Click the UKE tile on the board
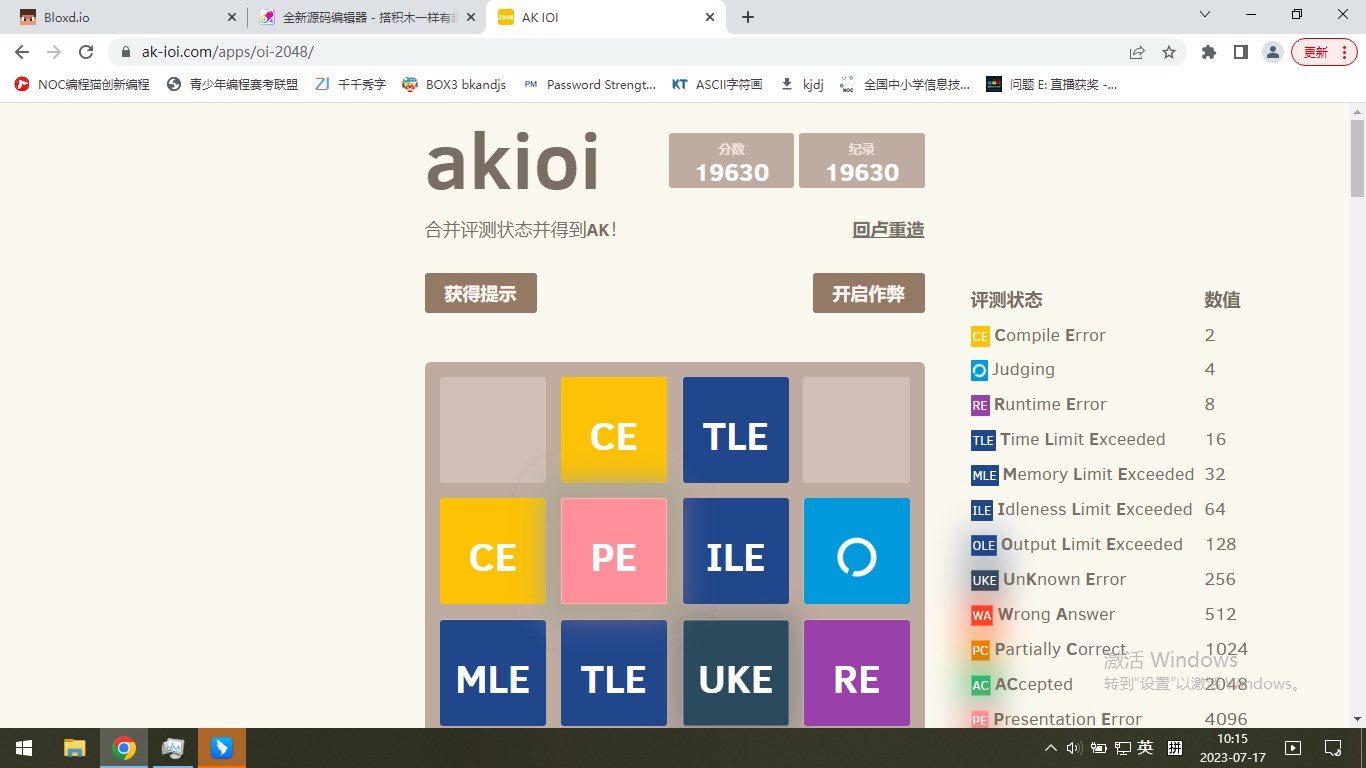 coord(736,673)
